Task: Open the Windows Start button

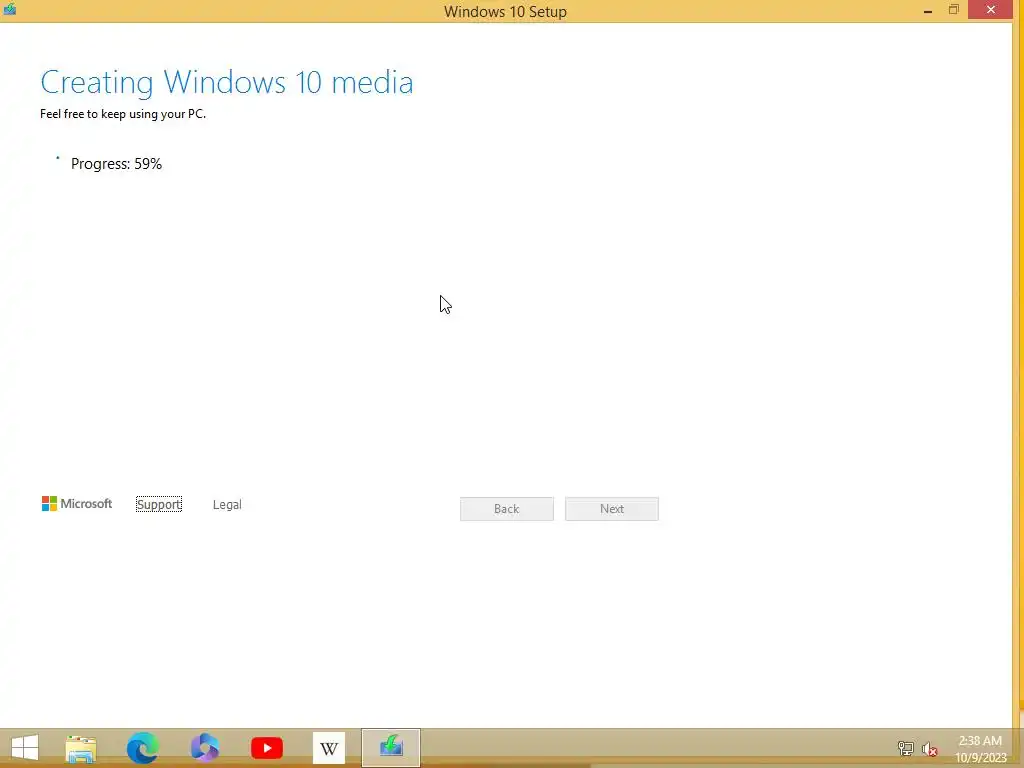Action: [25, 748]
